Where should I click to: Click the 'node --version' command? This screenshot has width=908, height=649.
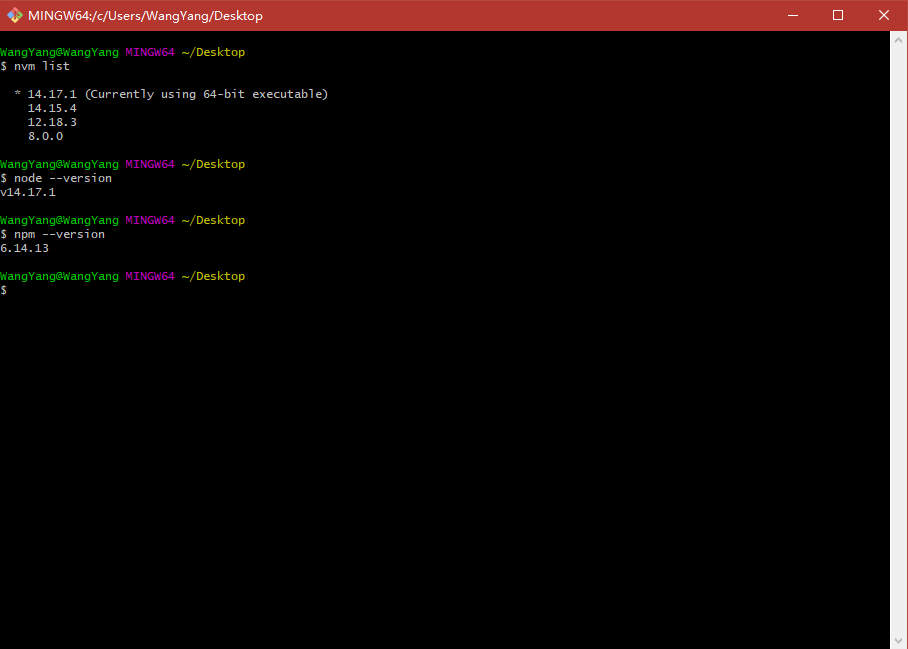(x=63, y=178)
